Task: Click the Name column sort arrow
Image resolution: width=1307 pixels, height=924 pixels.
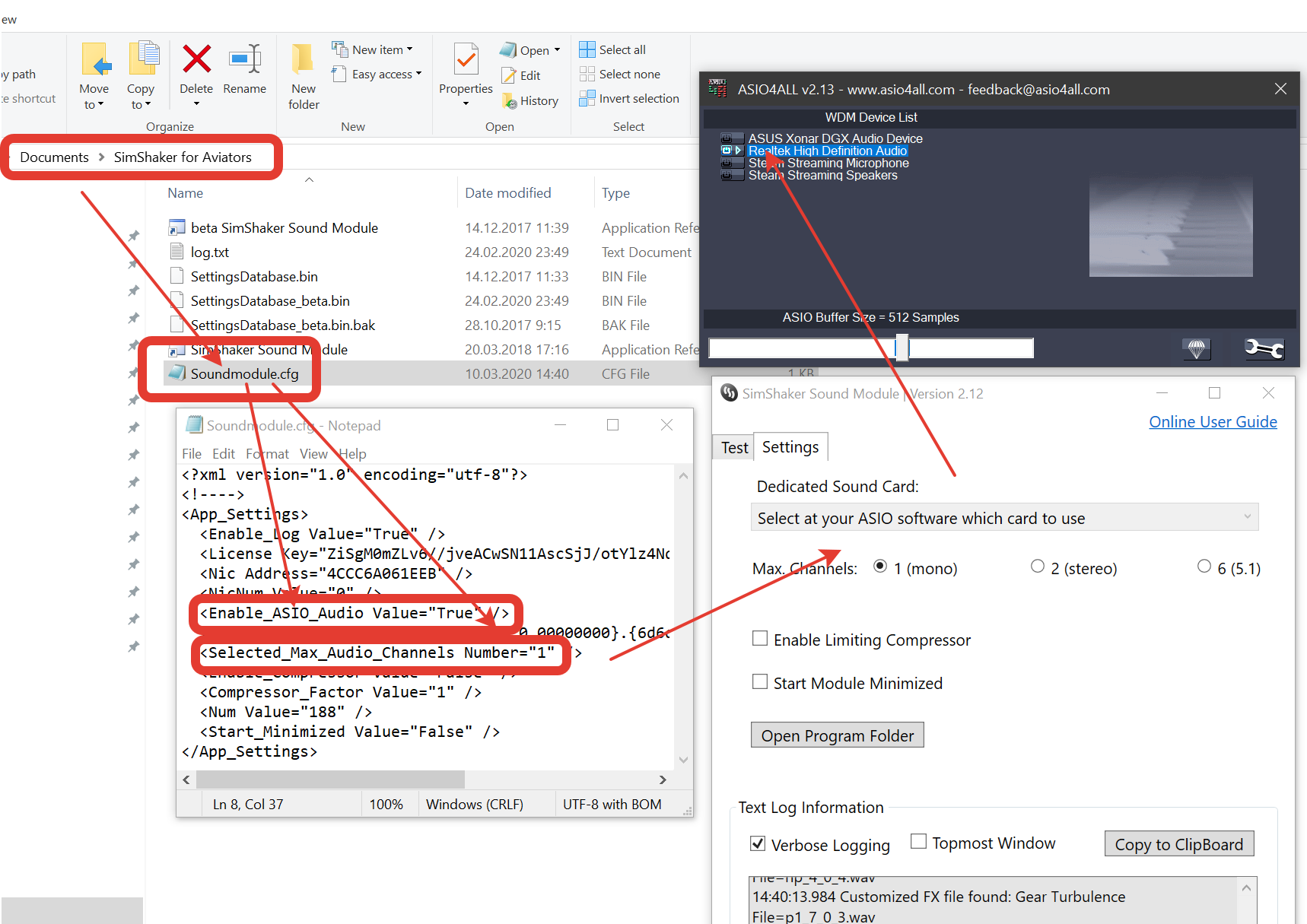Action: click(x=309, y=180)
